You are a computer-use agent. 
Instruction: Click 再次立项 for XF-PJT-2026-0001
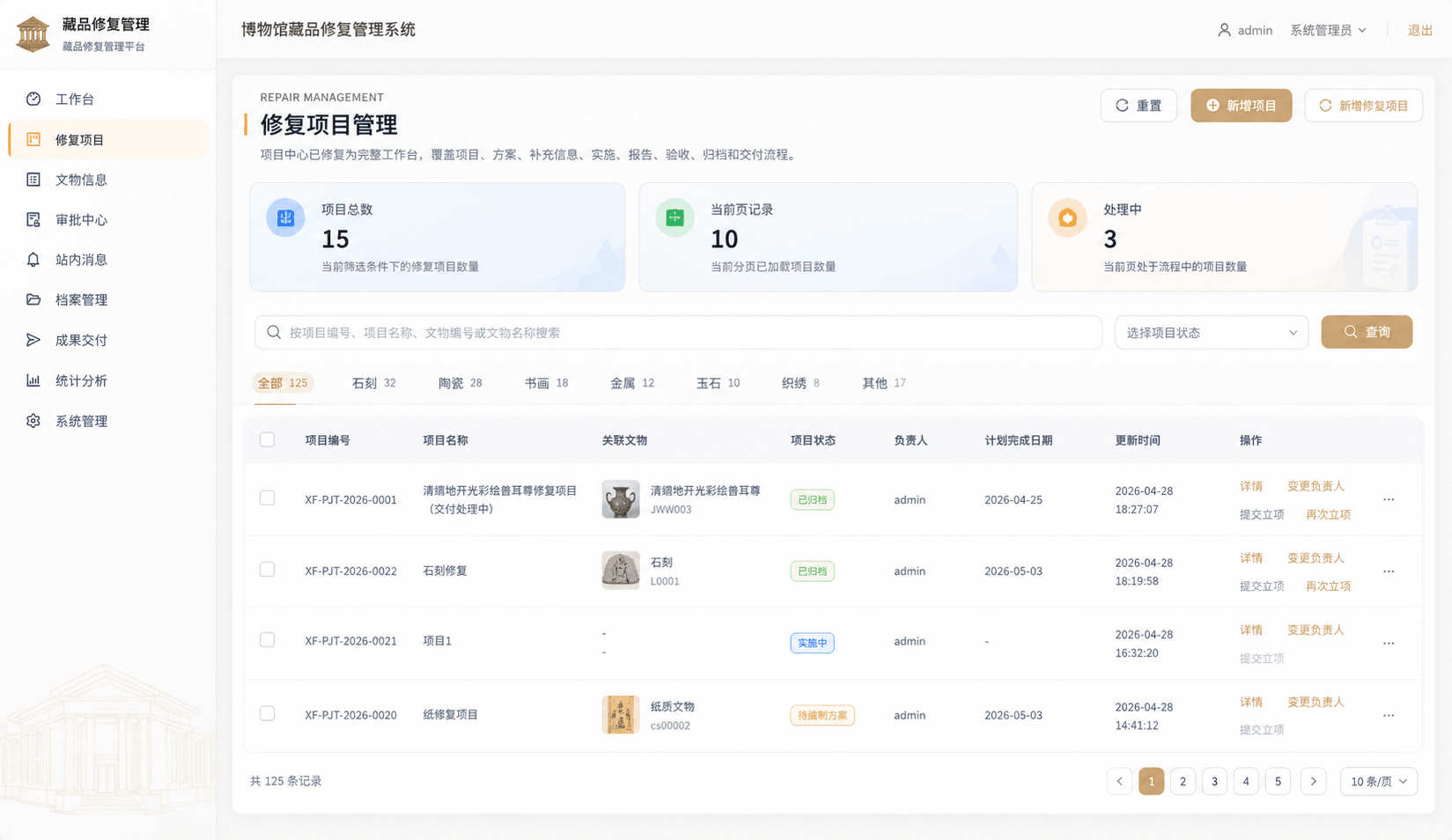coord(1328,514)
